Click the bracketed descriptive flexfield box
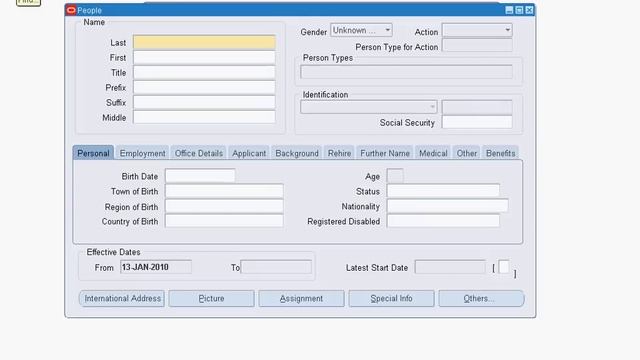Screen dimensions: 640x360 [x=504, y=267]
